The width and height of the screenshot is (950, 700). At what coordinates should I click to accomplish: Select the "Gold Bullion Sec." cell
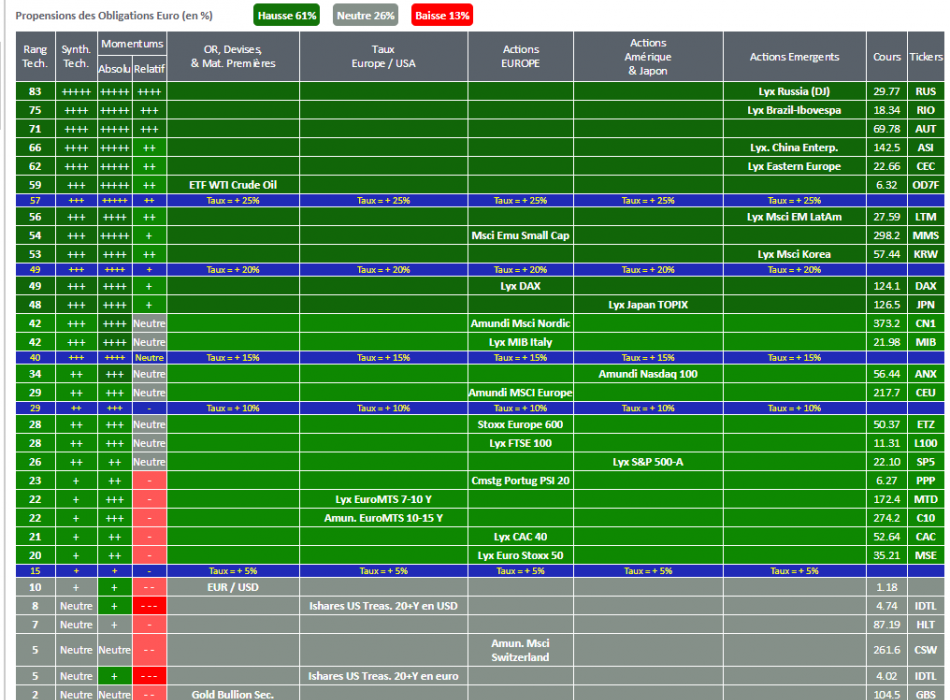pos(233,695)
